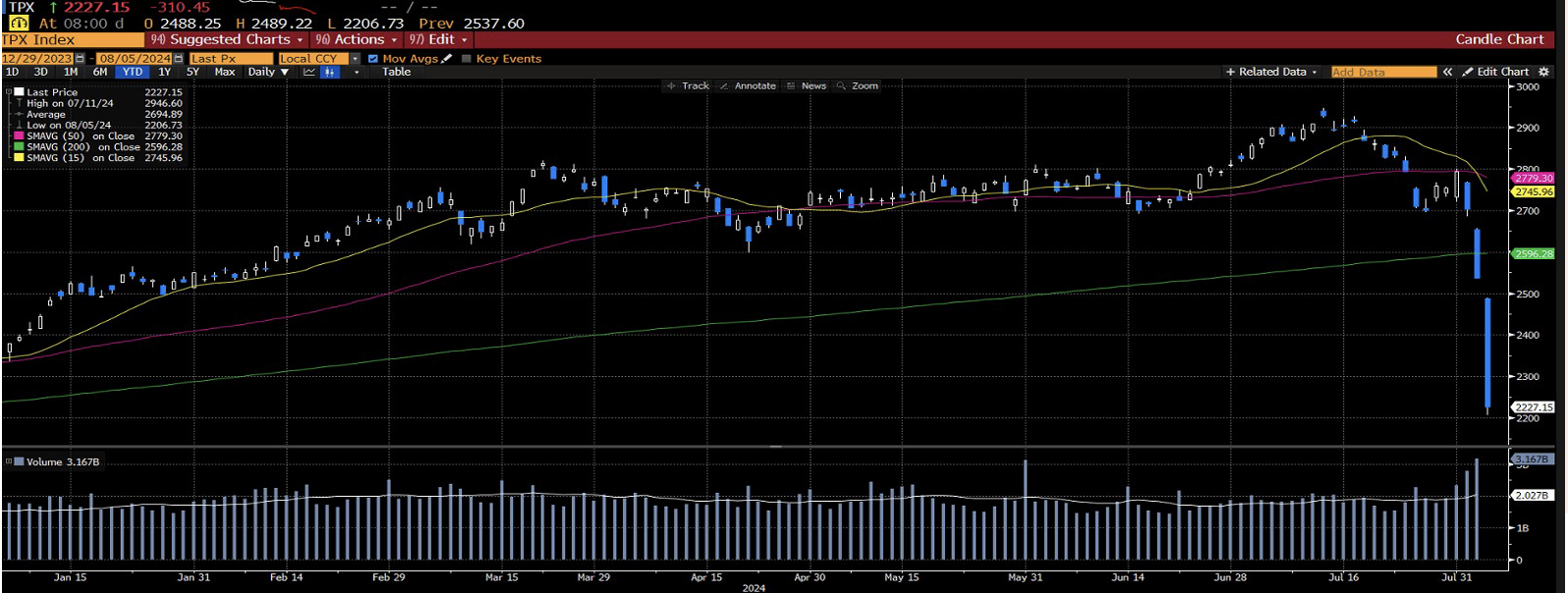This screenshot has height=593, width=1568.
Task: Click the Mar 15 date axis label
Action: [x=501, y=577]
